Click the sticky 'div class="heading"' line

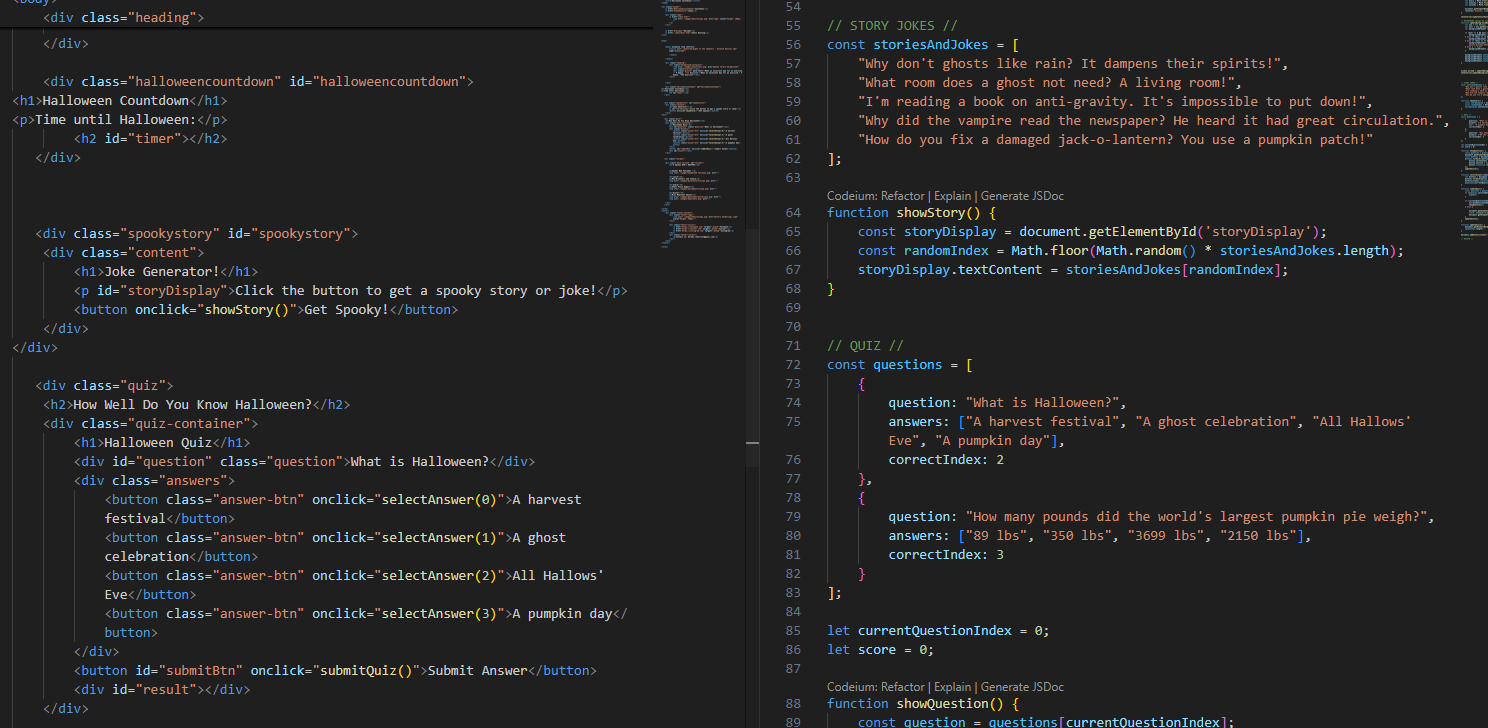124,18
